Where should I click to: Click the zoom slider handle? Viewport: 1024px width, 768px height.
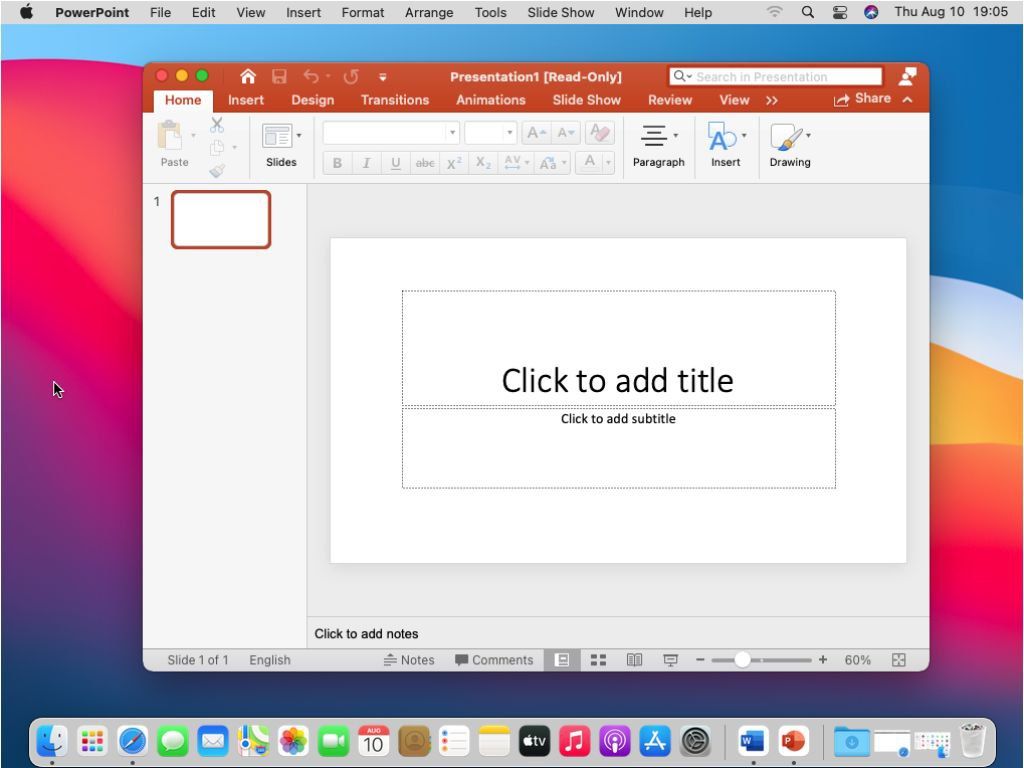(742, 660)
